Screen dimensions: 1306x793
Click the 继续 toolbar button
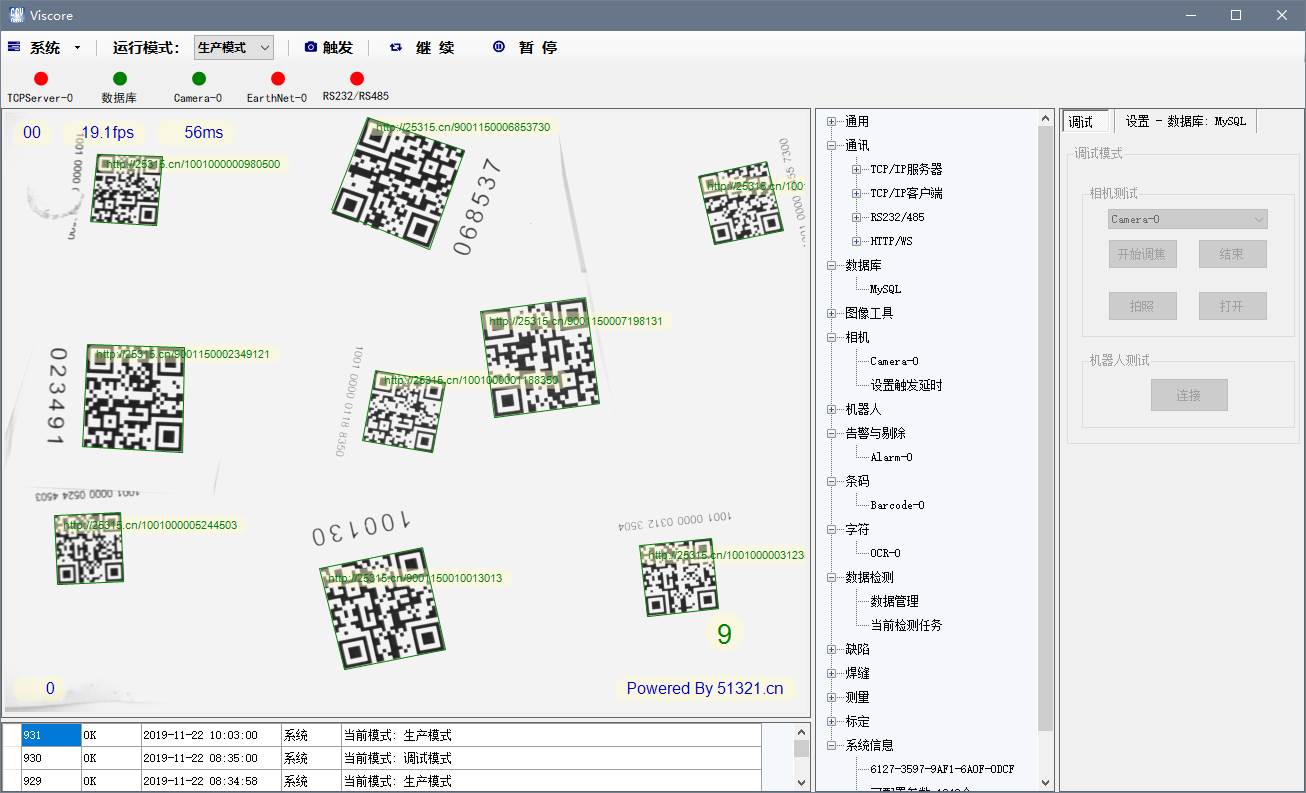tap(422, 47)
